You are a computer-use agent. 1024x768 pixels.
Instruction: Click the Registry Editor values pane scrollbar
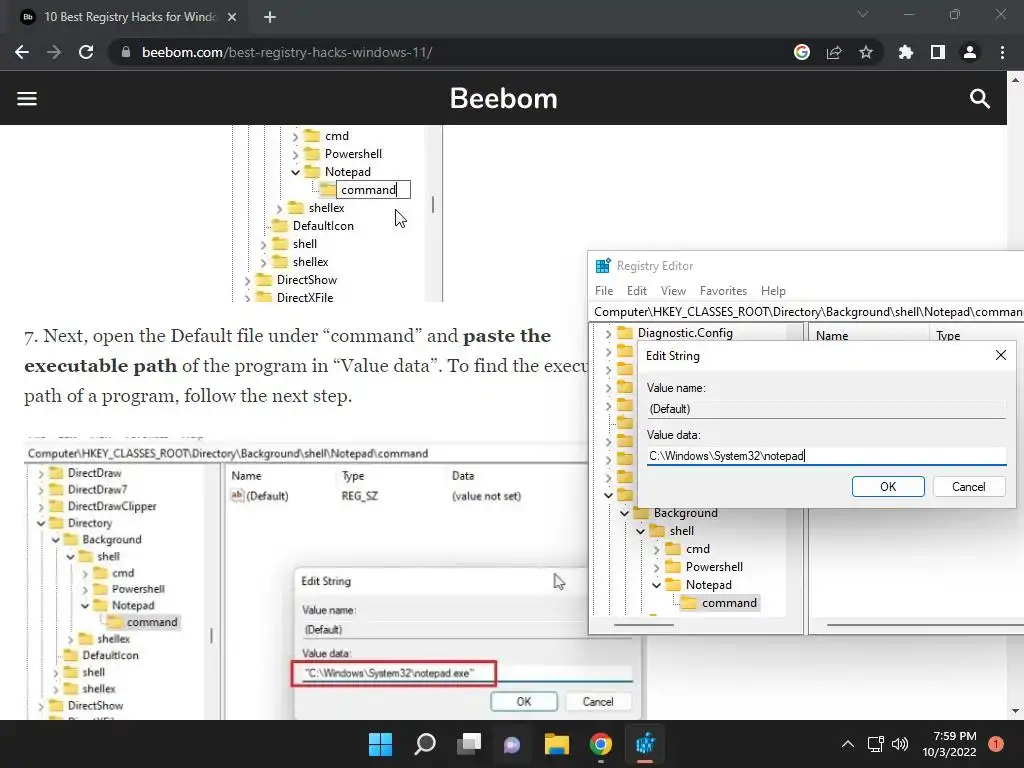pyautogui.click(x=925, y=625)
